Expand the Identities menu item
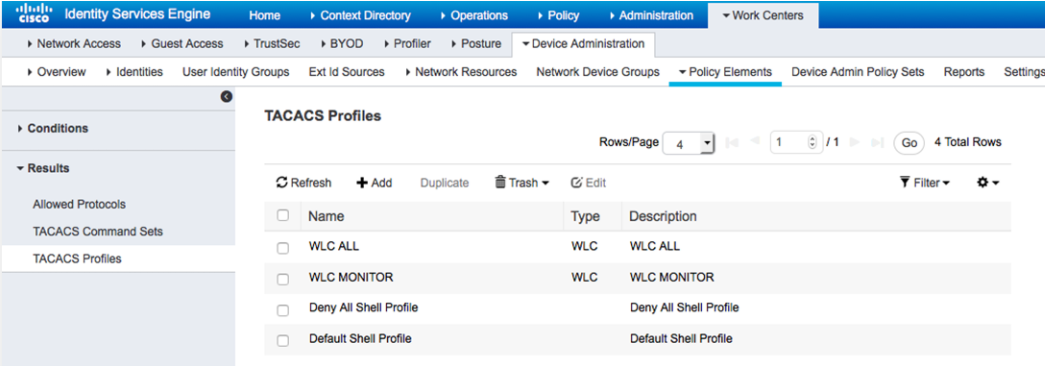The width and height of the screenshot is (1045, 366). (x=134, y=71)
